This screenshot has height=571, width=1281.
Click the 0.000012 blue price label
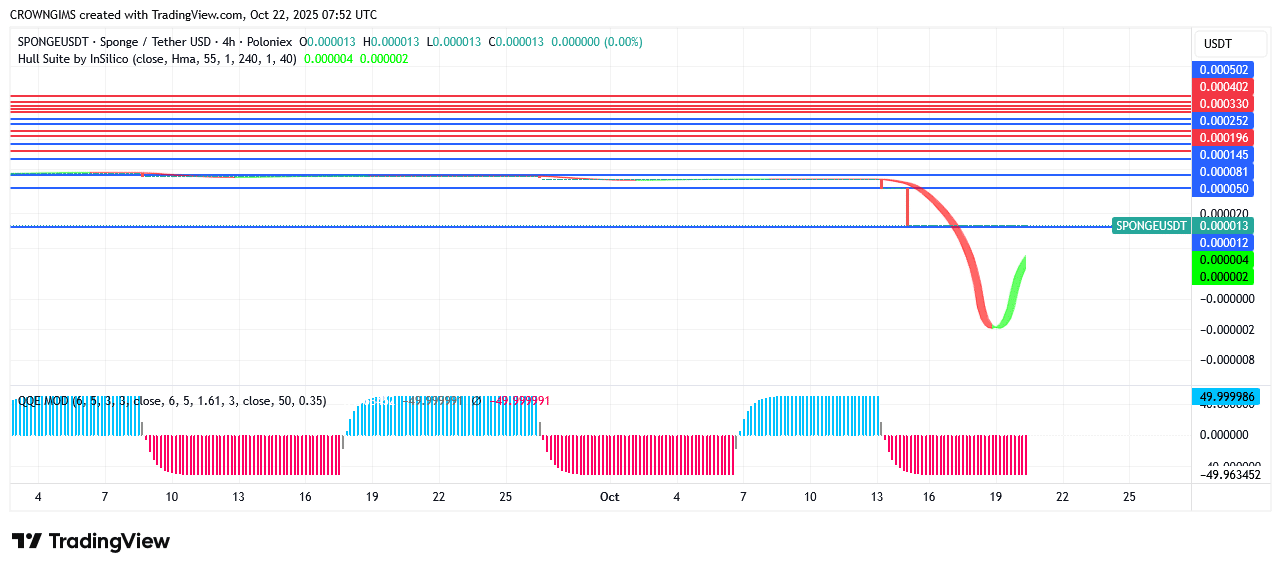click(x=1223, y=243)
